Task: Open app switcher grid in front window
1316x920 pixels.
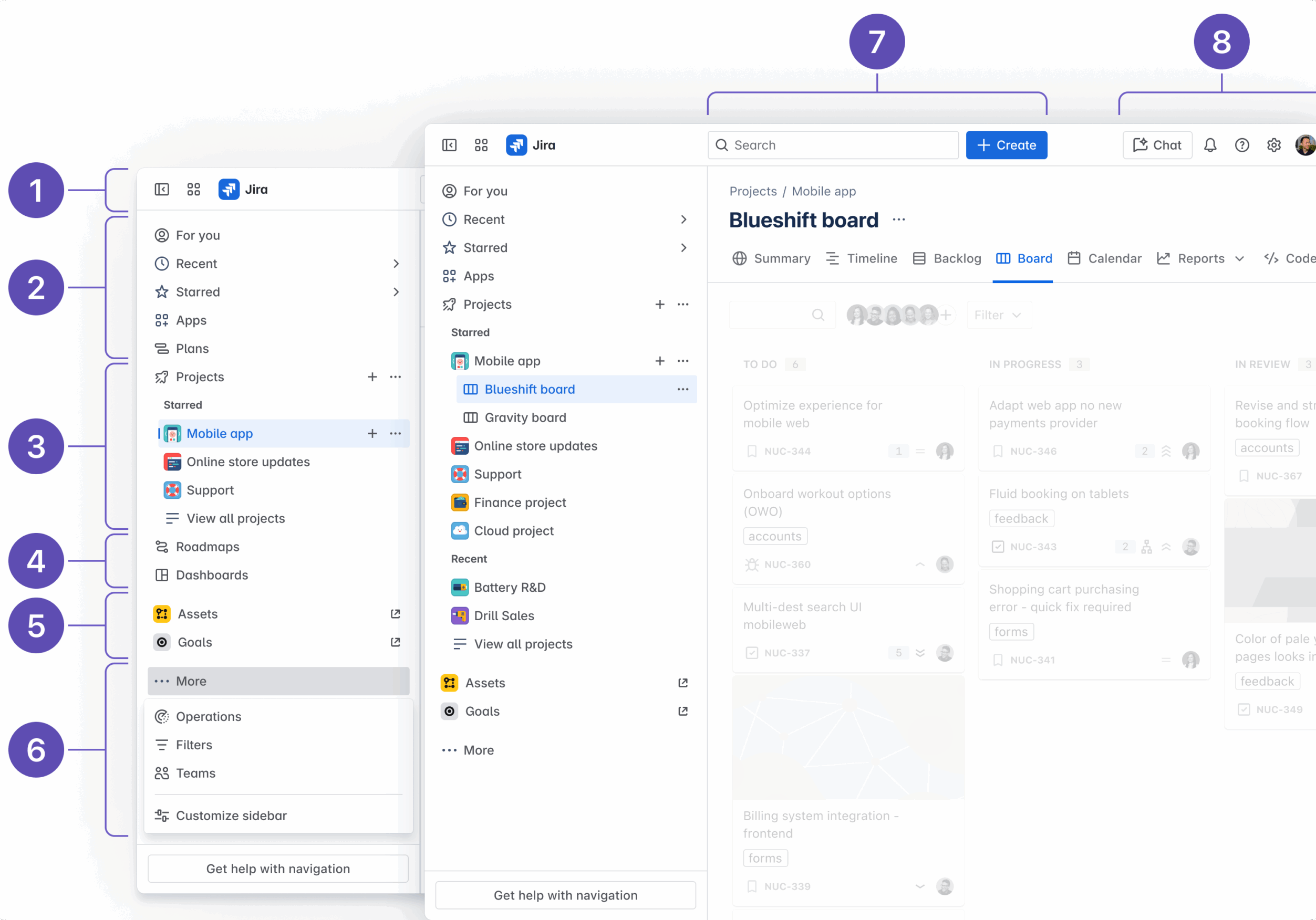Action: click(x=481, y=145)
